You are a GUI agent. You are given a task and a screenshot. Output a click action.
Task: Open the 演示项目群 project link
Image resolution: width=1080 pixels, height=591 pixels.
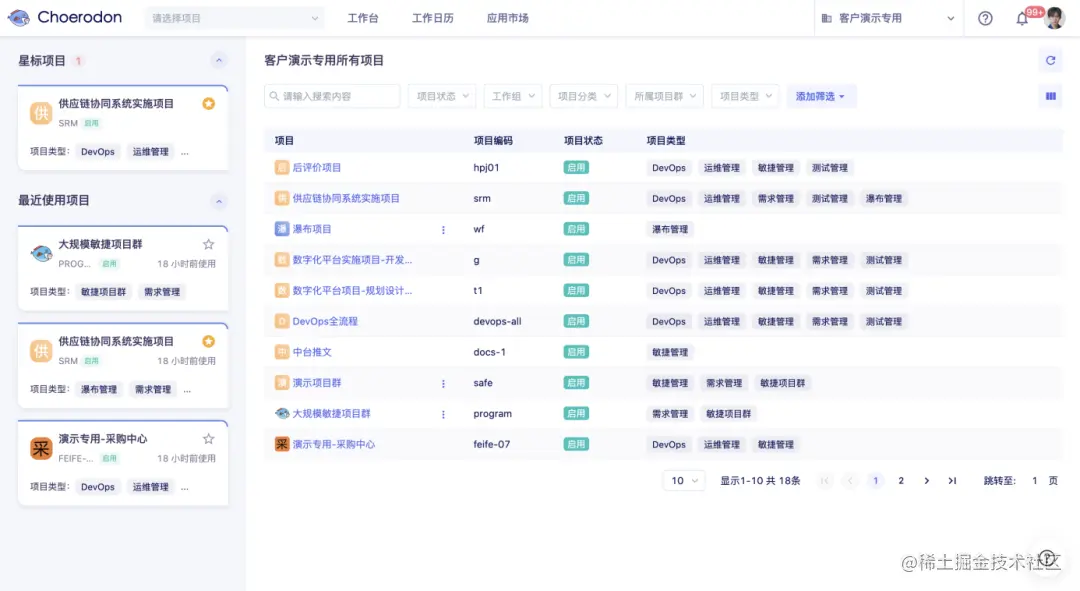point(317,382)
